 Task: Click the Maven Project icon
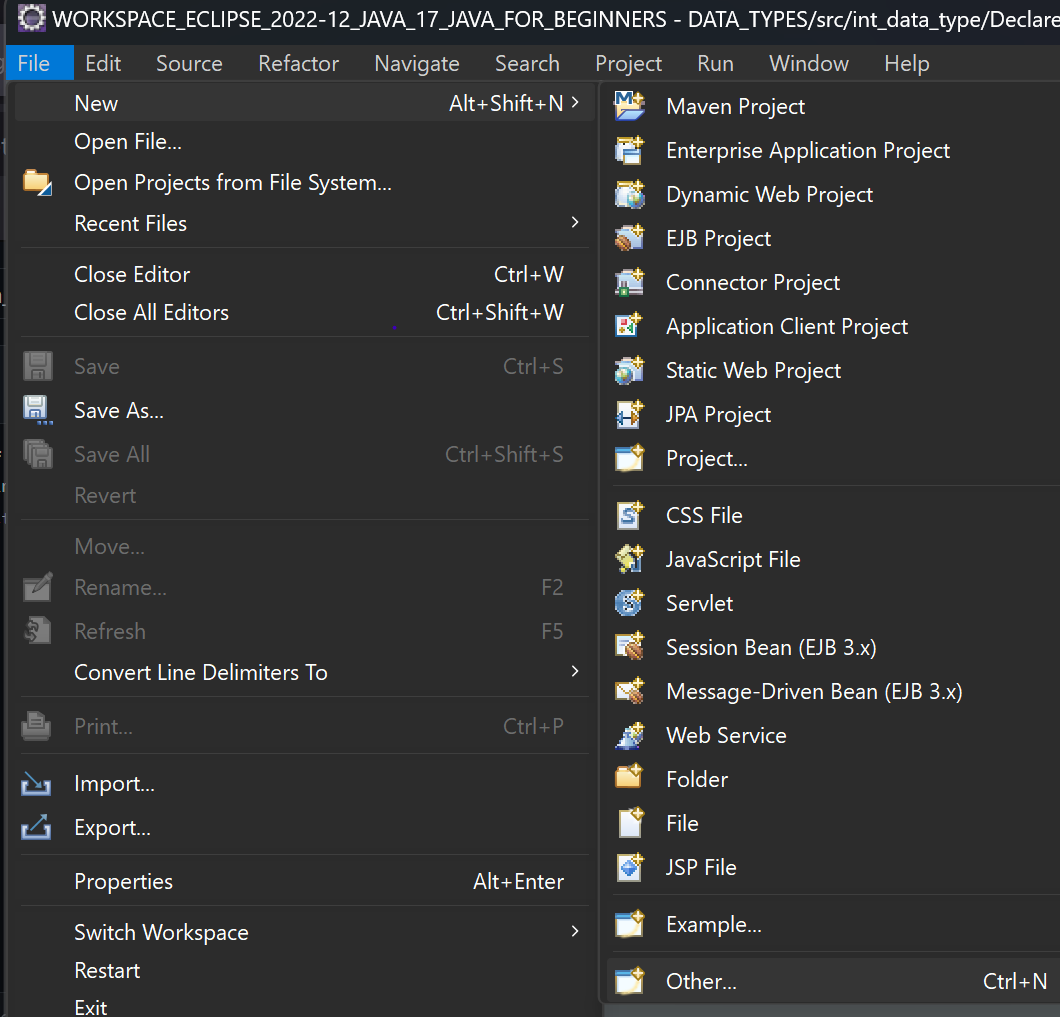pyautogui.click(x=629, y=106)
